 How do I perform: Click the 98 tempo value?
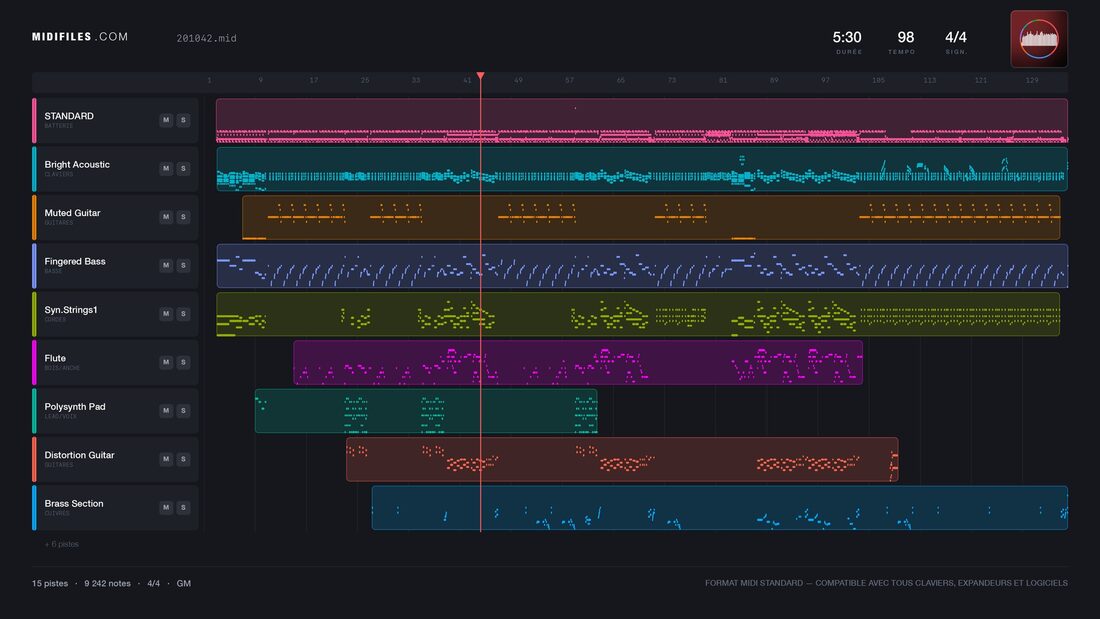click(906, 37)
